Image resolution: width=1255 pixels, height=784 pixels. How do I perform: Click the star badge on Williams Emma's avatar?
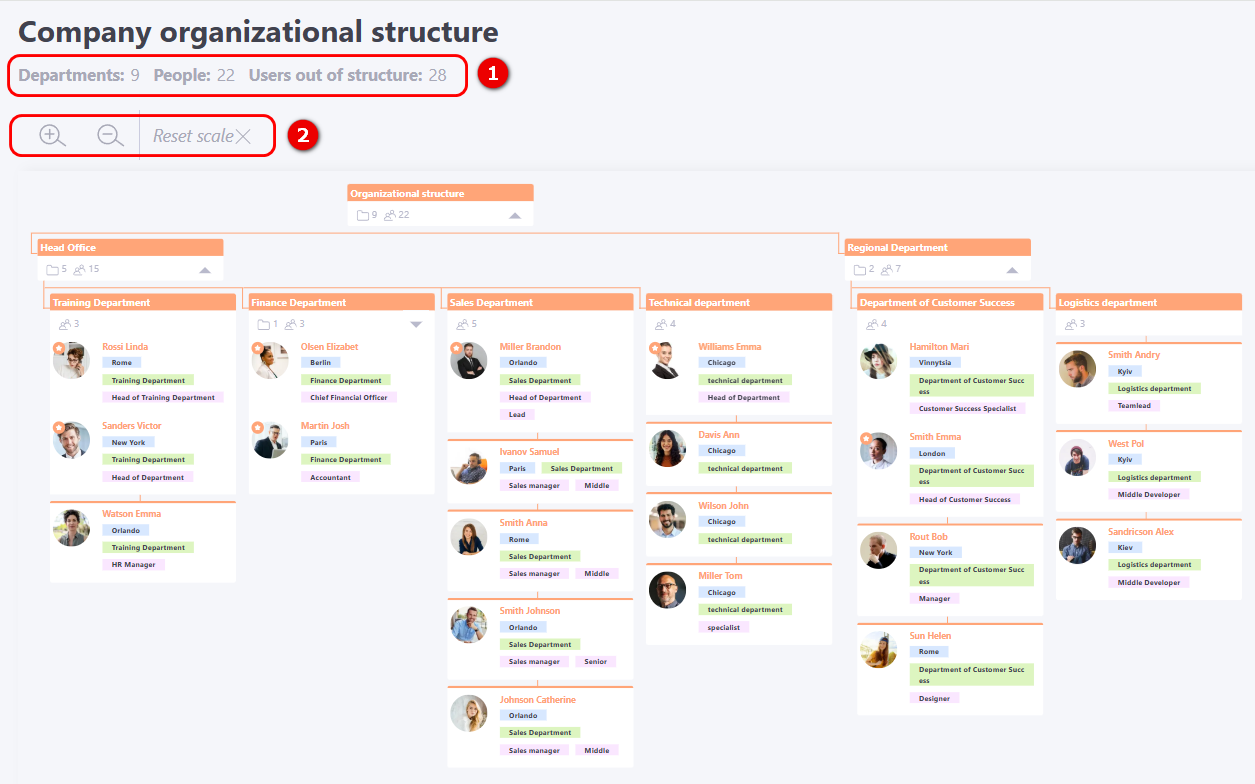click(655, 348)
